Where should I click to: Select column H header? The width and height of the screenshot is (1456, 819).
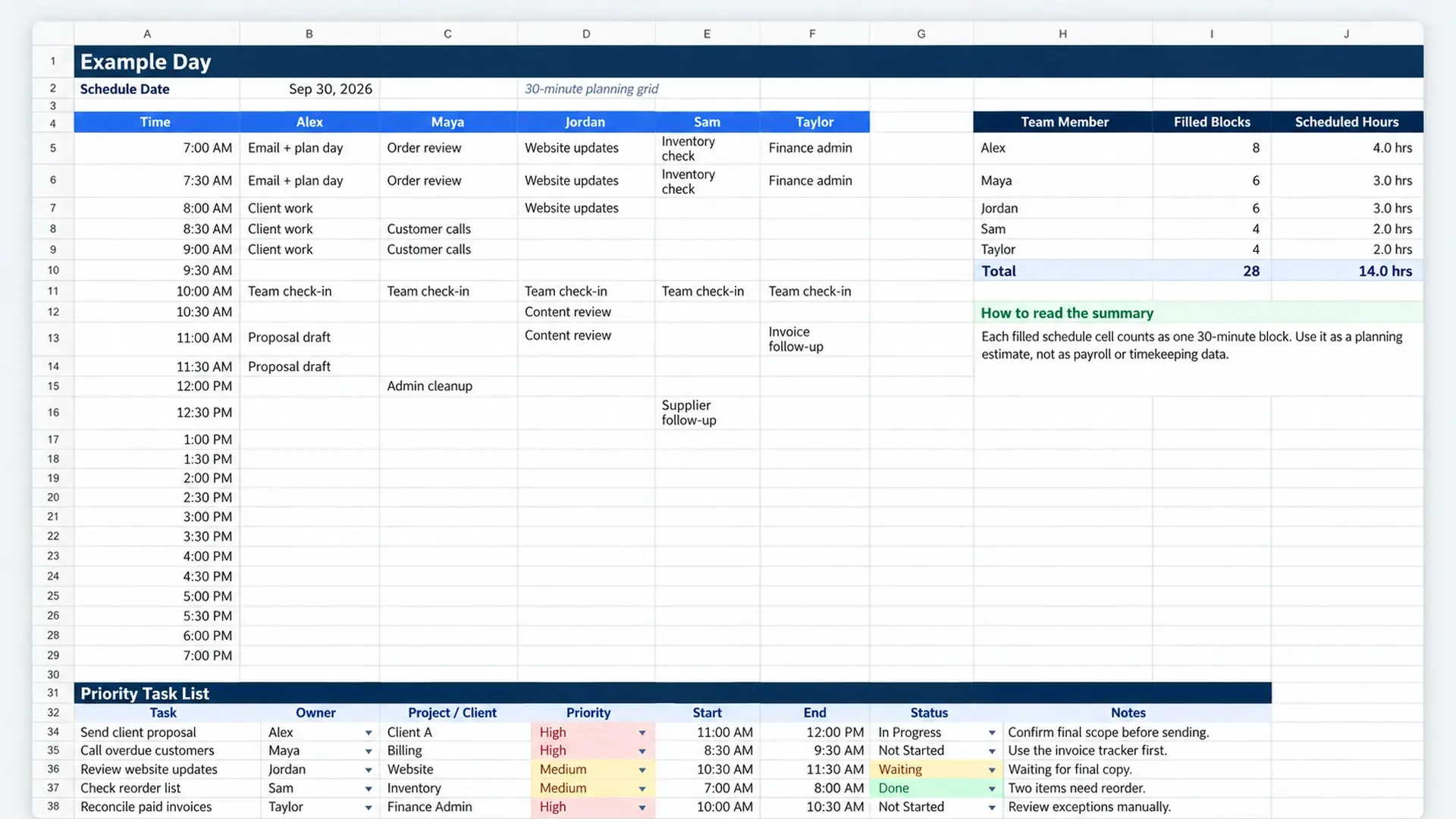click(1062, 33)
